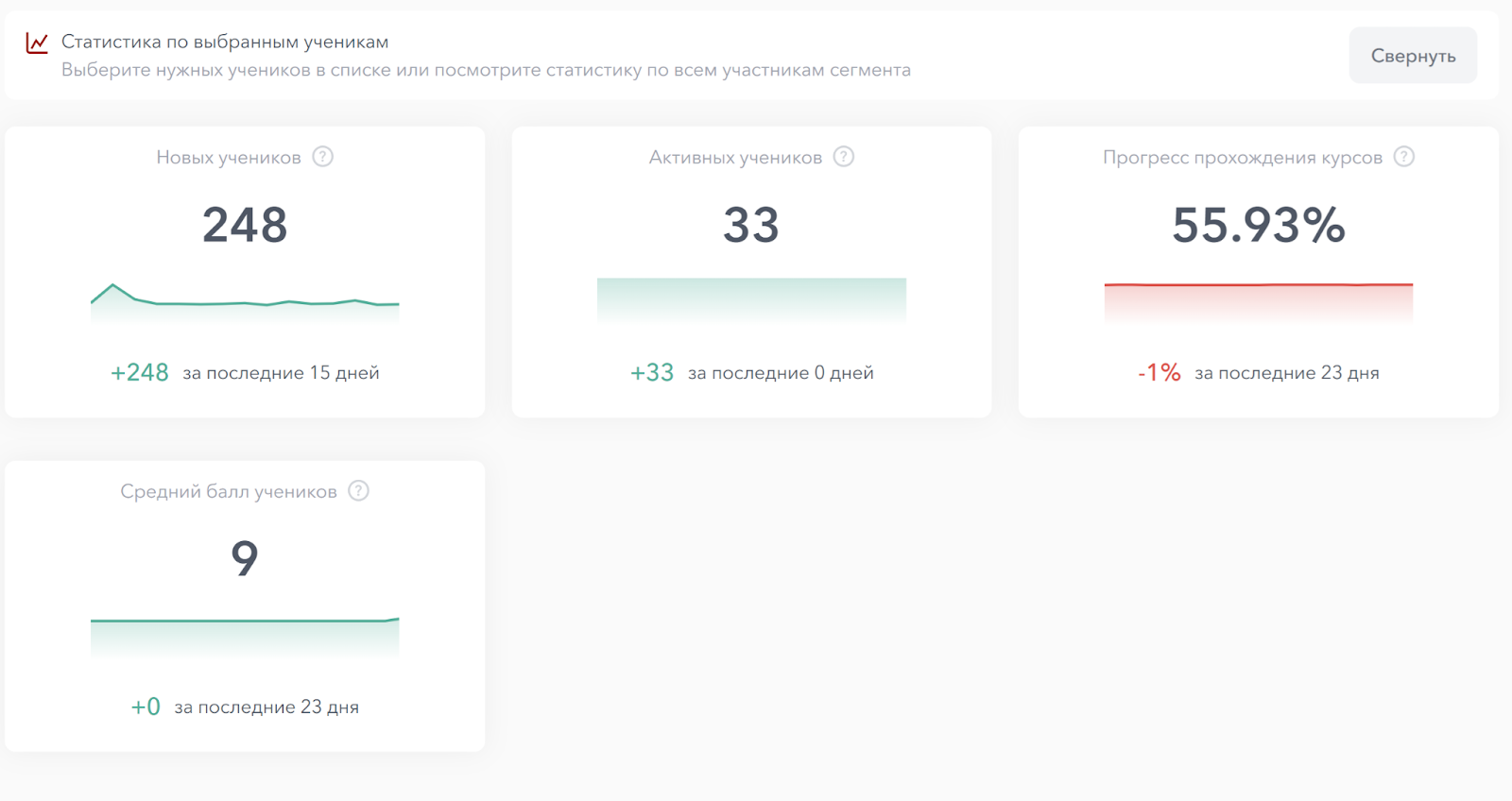Click the red course progress chart
The height and width of the screenshot is (801, 1512).
point(1258,301)
